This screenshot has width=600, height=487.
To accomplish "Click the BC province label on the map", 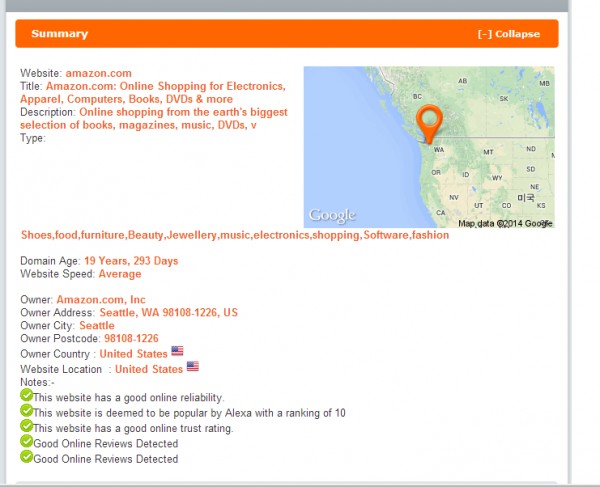I will coord(417,96).
